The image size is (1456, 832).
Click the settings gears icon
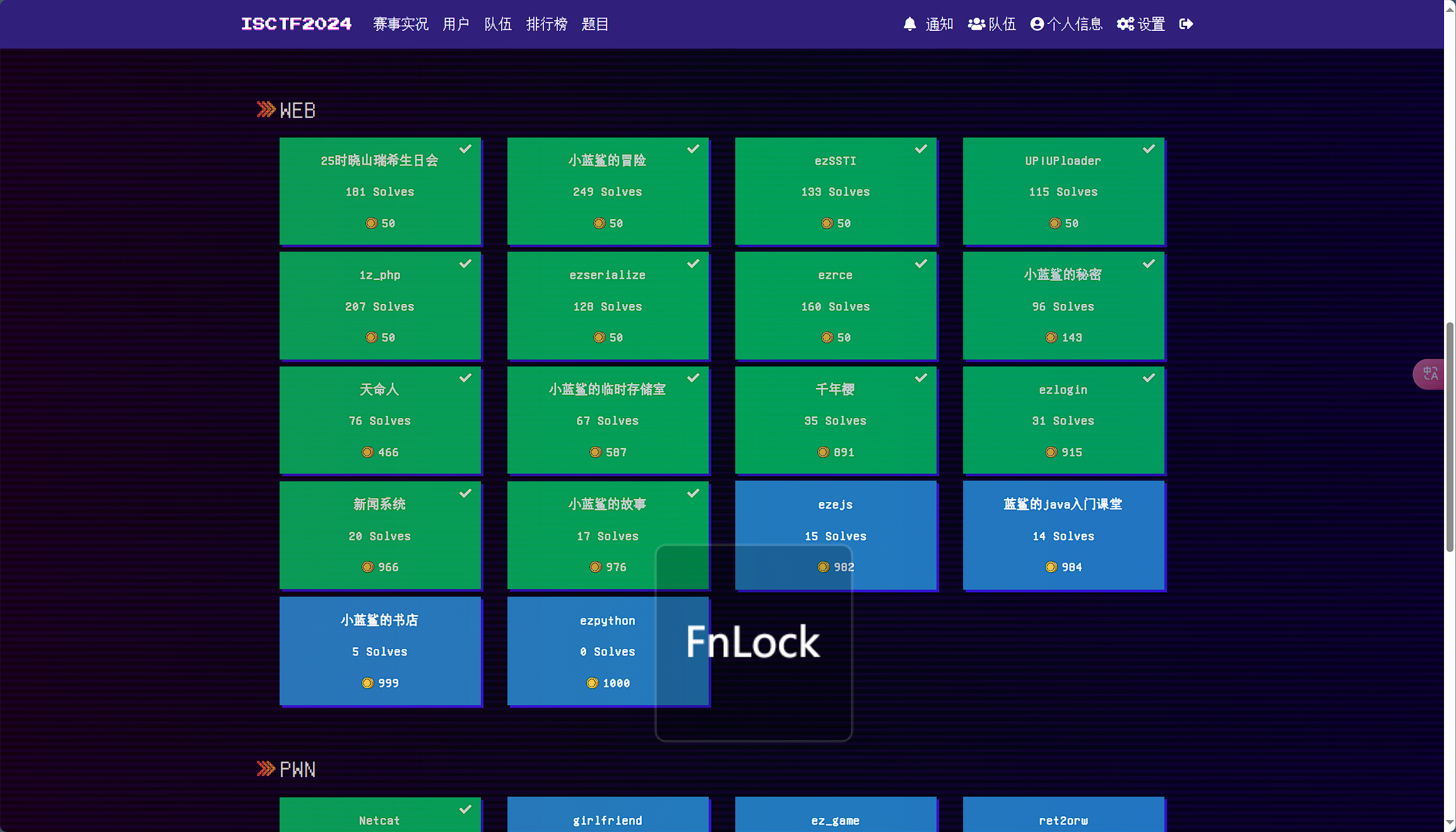(x=1125, y=24)
